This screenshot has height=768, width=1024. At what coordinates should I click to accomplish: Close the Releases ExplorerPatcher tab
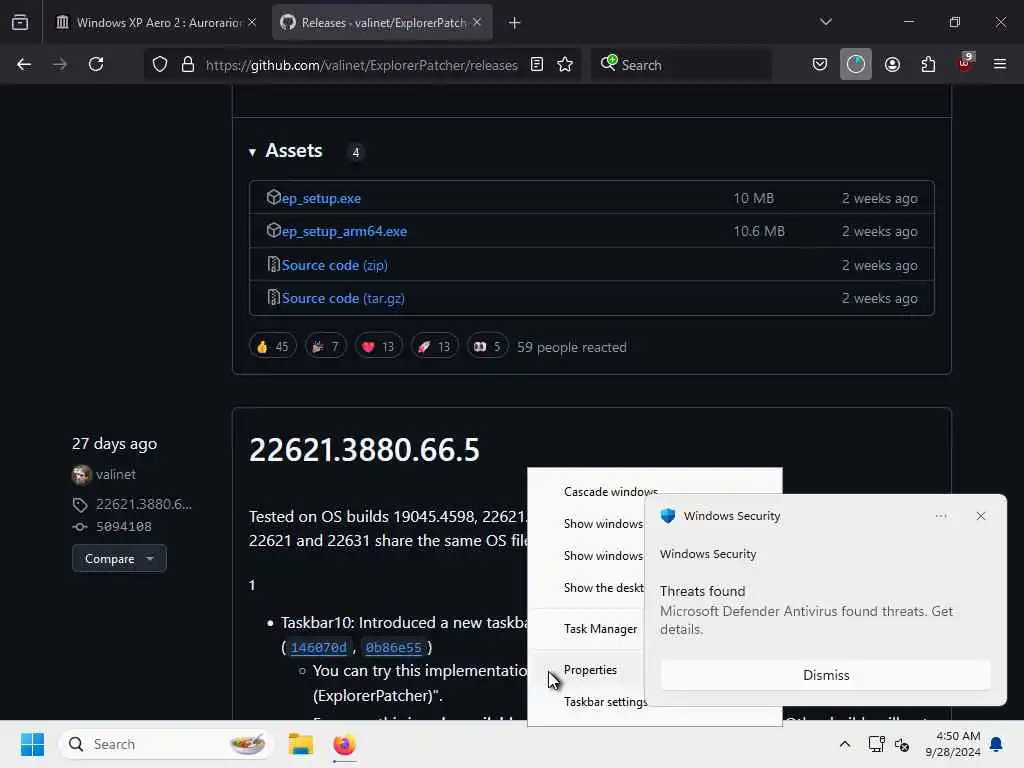click(x=477, y=22)
